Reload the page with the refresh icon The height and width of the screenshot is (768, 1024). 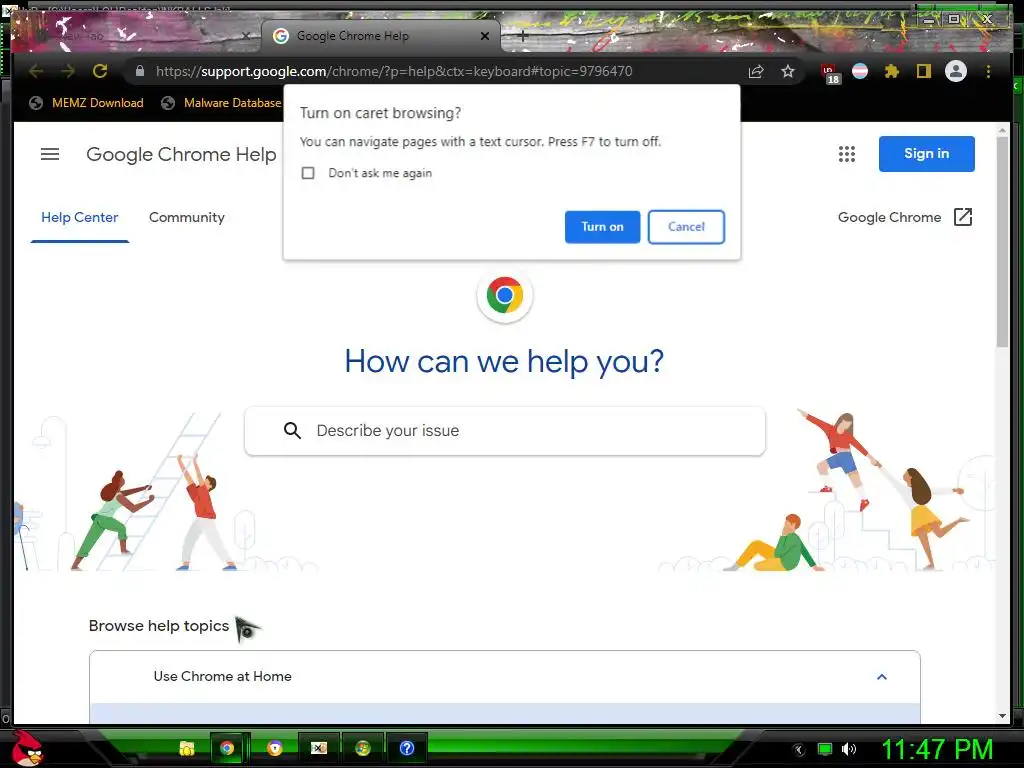click(x=99, y=71)
